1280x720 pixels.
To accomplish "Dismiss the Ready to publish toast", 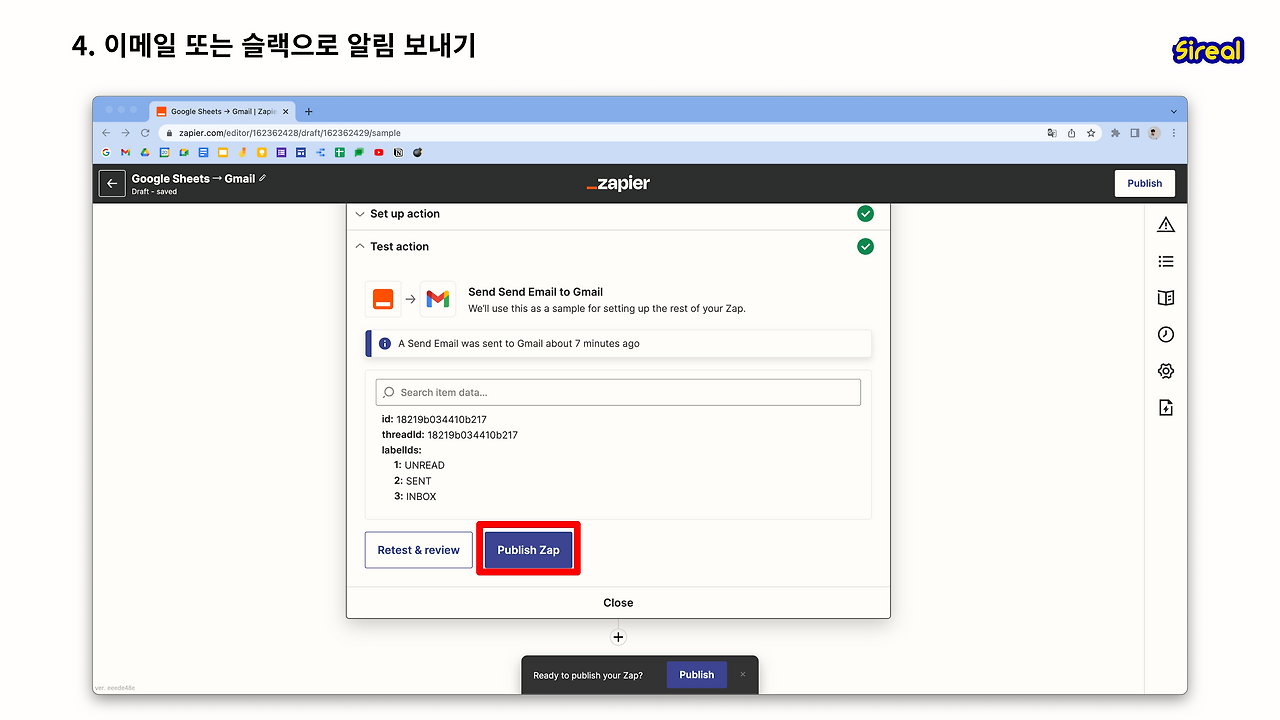I will click(743, 675).
